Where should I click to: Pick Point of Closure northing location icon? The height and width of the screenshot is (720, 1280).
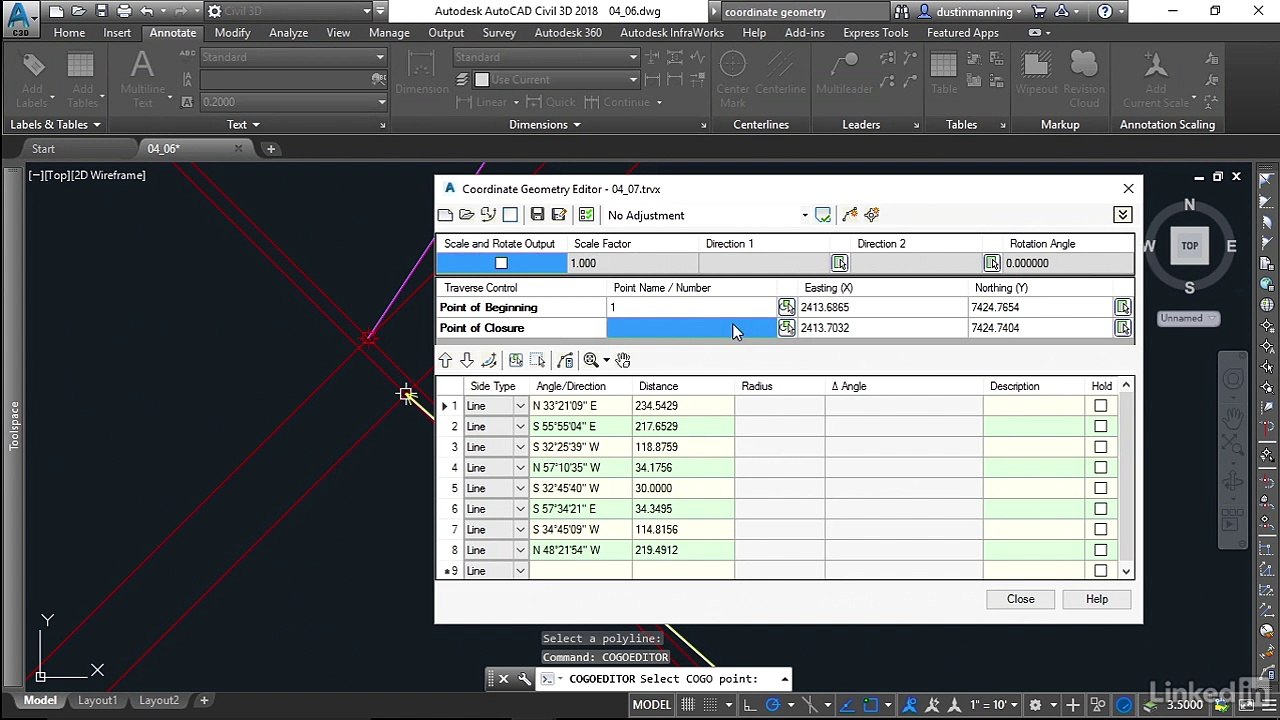tap(1122, 328)
